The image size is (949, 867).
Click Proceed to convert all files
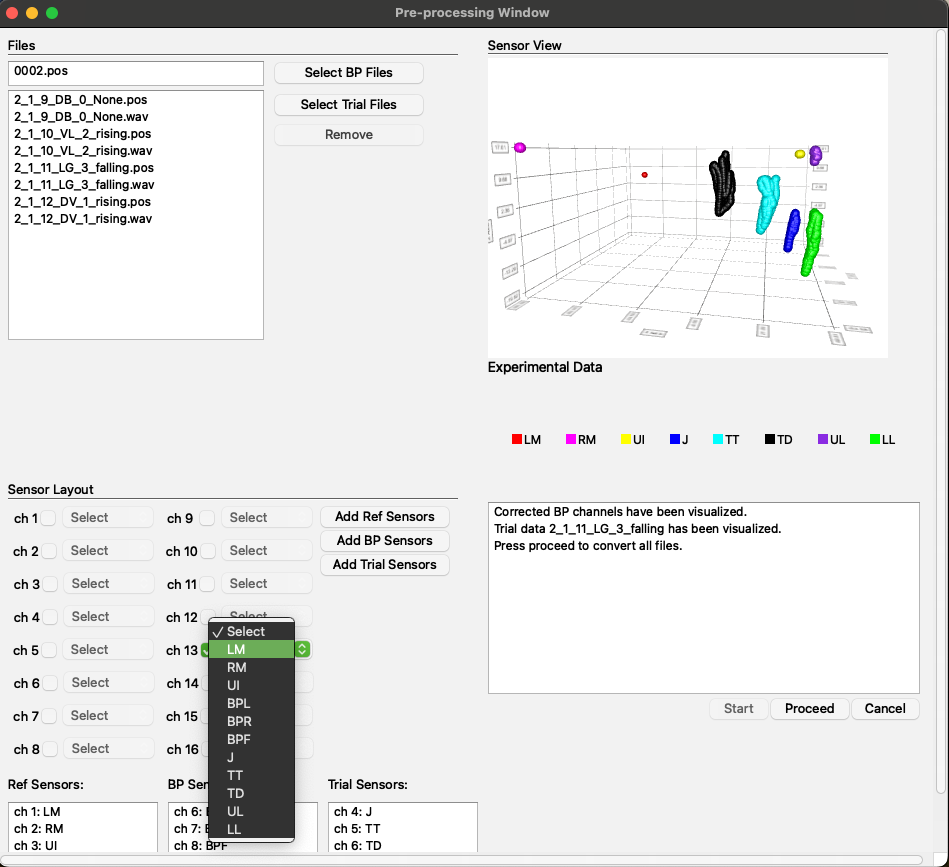coord(809,708)
